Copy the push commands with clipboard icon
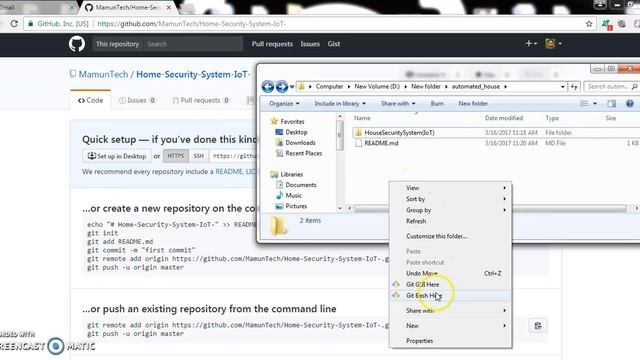Viewport: 640px width, 360px height. [x=538, y=326]
